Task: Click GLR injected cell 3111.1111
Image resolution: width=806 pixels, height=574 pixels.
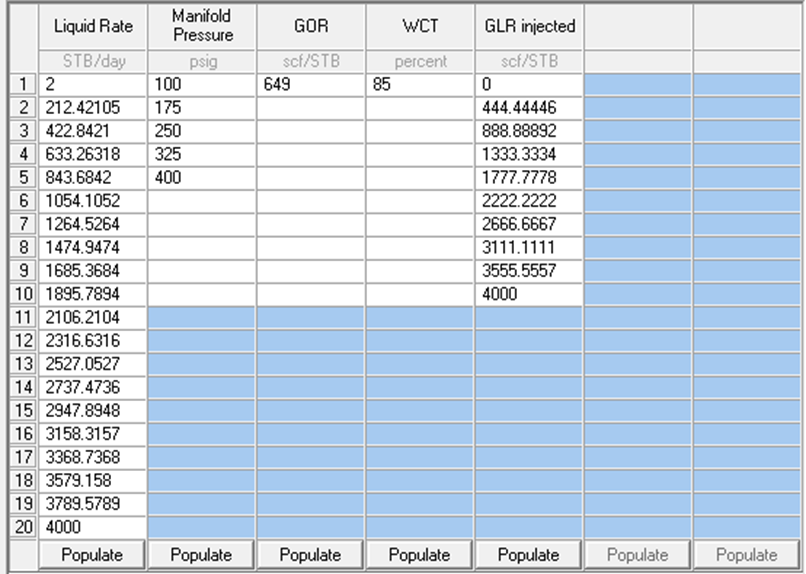Action: (529, 248)
